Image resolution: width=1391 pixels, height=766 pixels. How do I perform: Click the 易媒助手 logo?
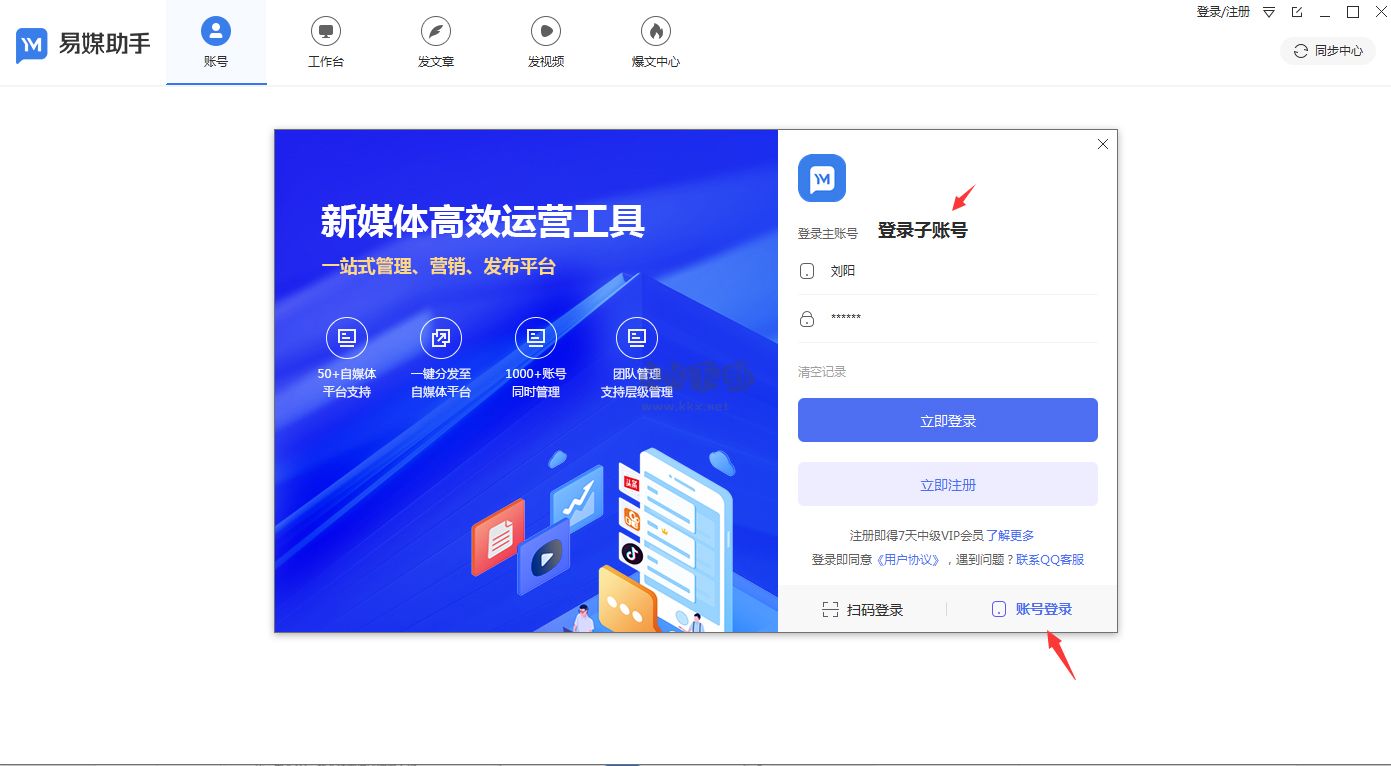pos(83,44)
